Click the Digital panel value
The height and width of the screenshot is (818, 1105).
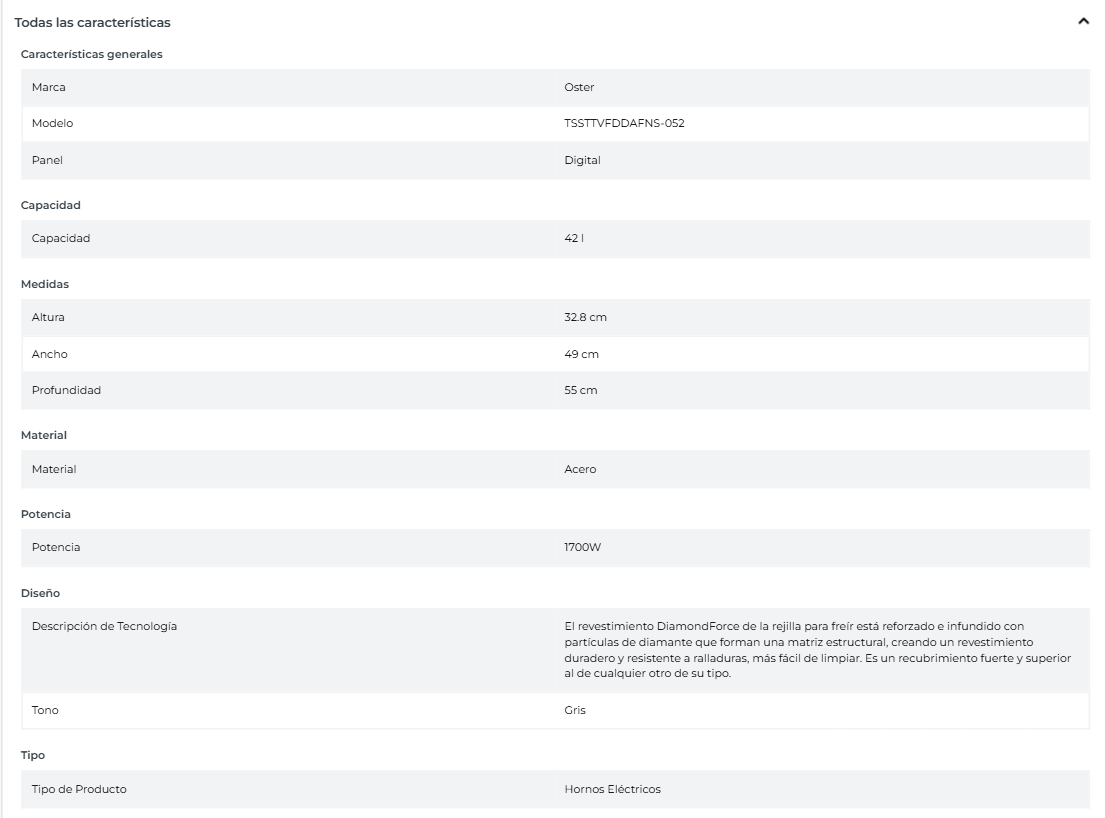582,160
